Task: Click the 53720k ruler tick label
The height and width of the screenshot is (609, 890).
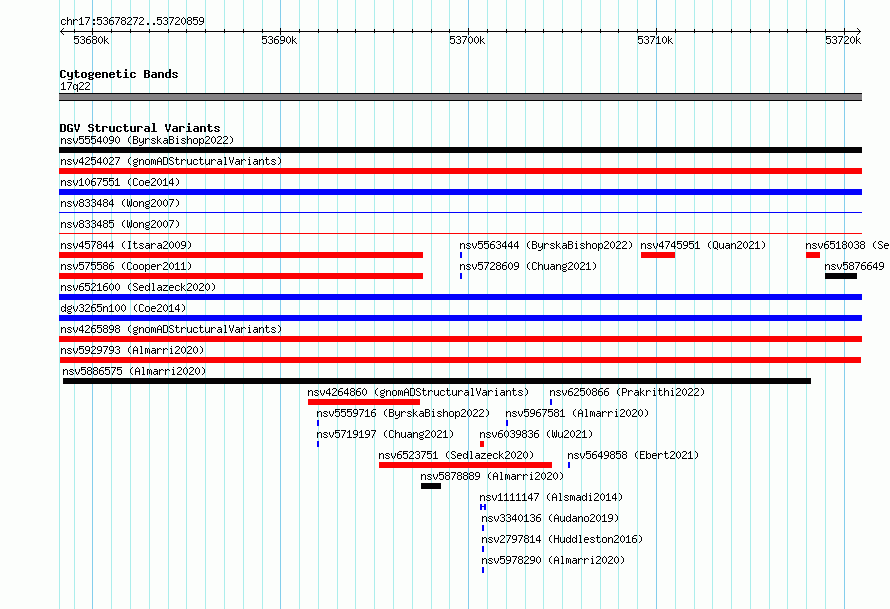Action: (843, 40)
